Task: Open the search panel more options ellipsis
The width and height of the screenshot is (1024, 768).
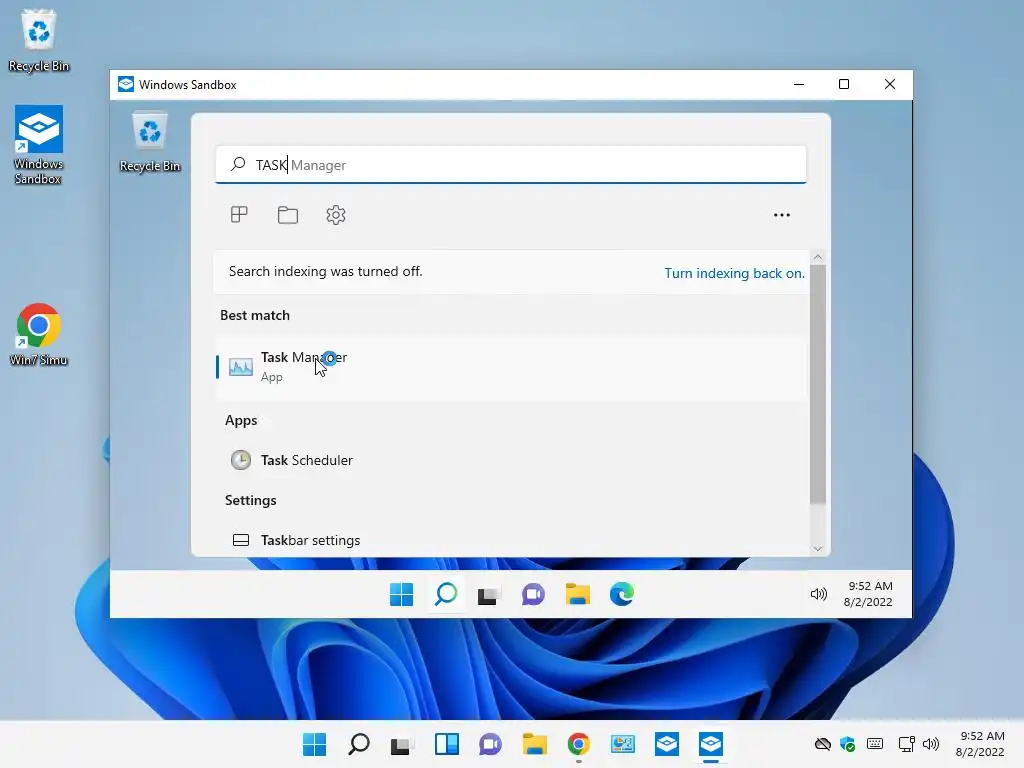Action: 782,215
